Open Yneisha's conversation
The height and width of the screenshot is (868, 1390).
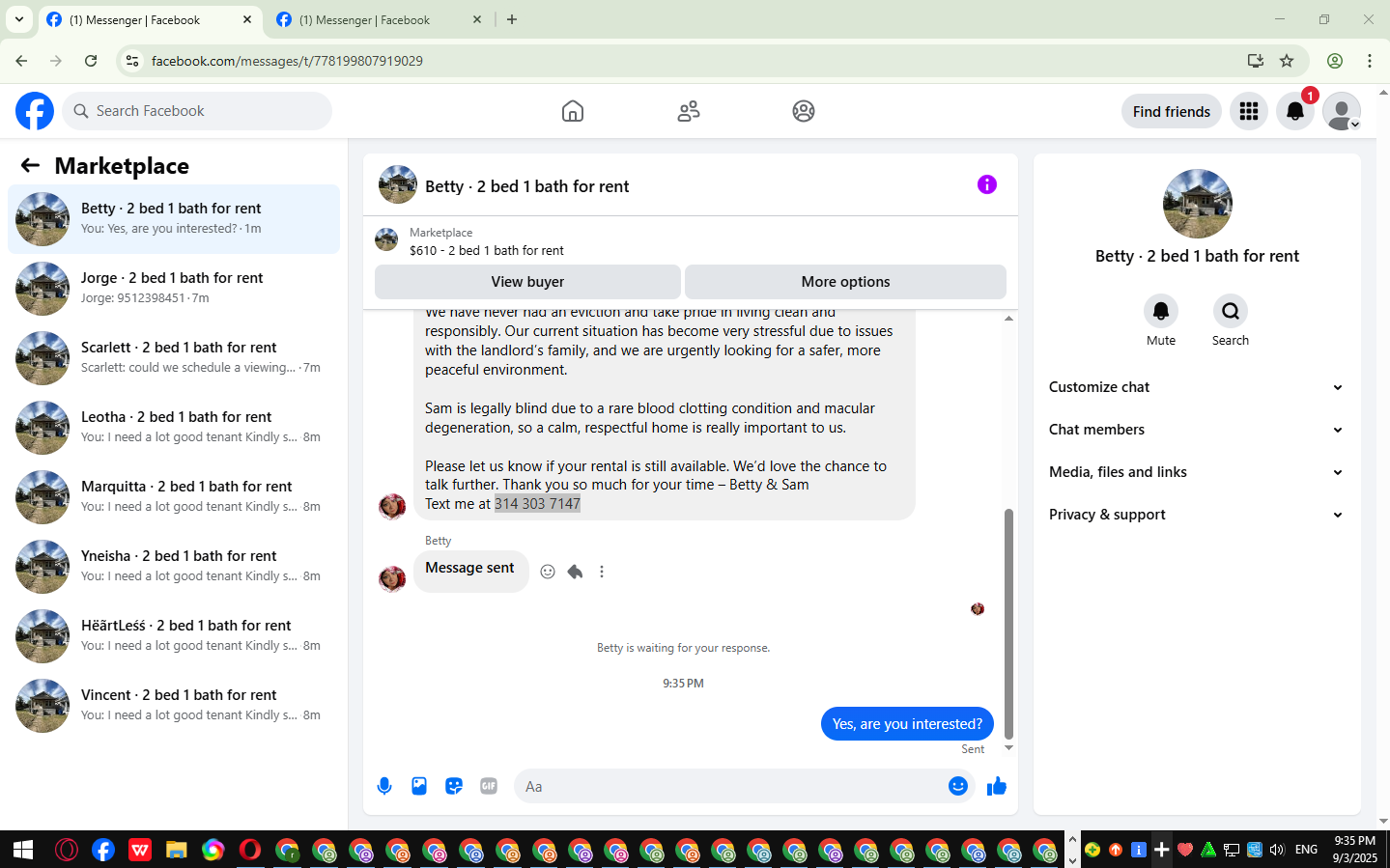tap(174, 567)
